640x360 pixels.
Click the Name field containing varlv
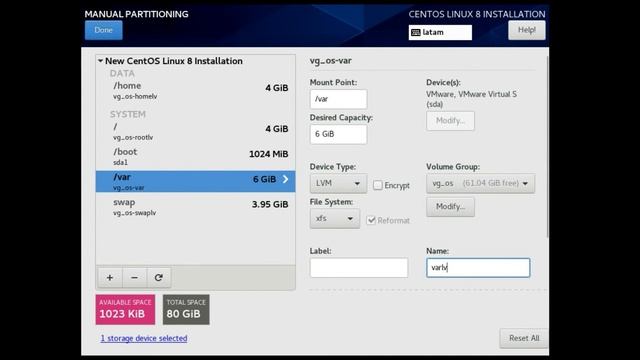tap(478, 268)
